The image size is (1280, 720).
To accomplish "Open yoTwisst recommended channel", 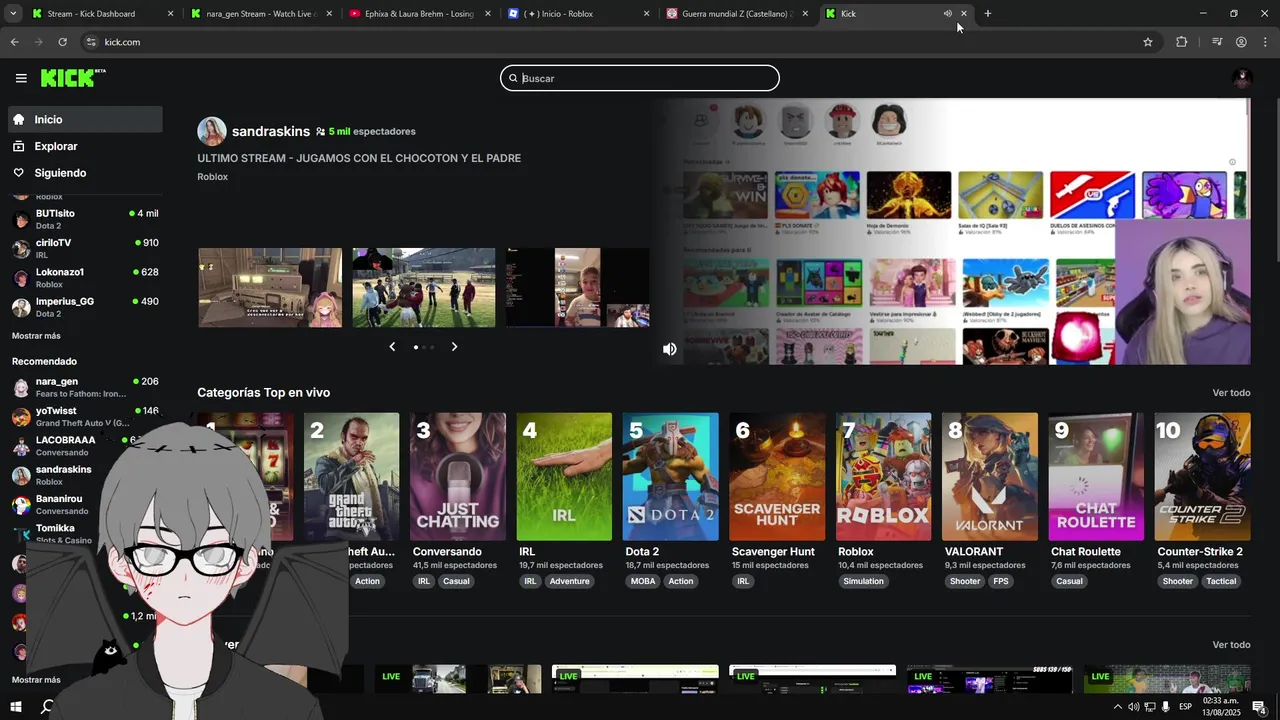I will (85, 416).
